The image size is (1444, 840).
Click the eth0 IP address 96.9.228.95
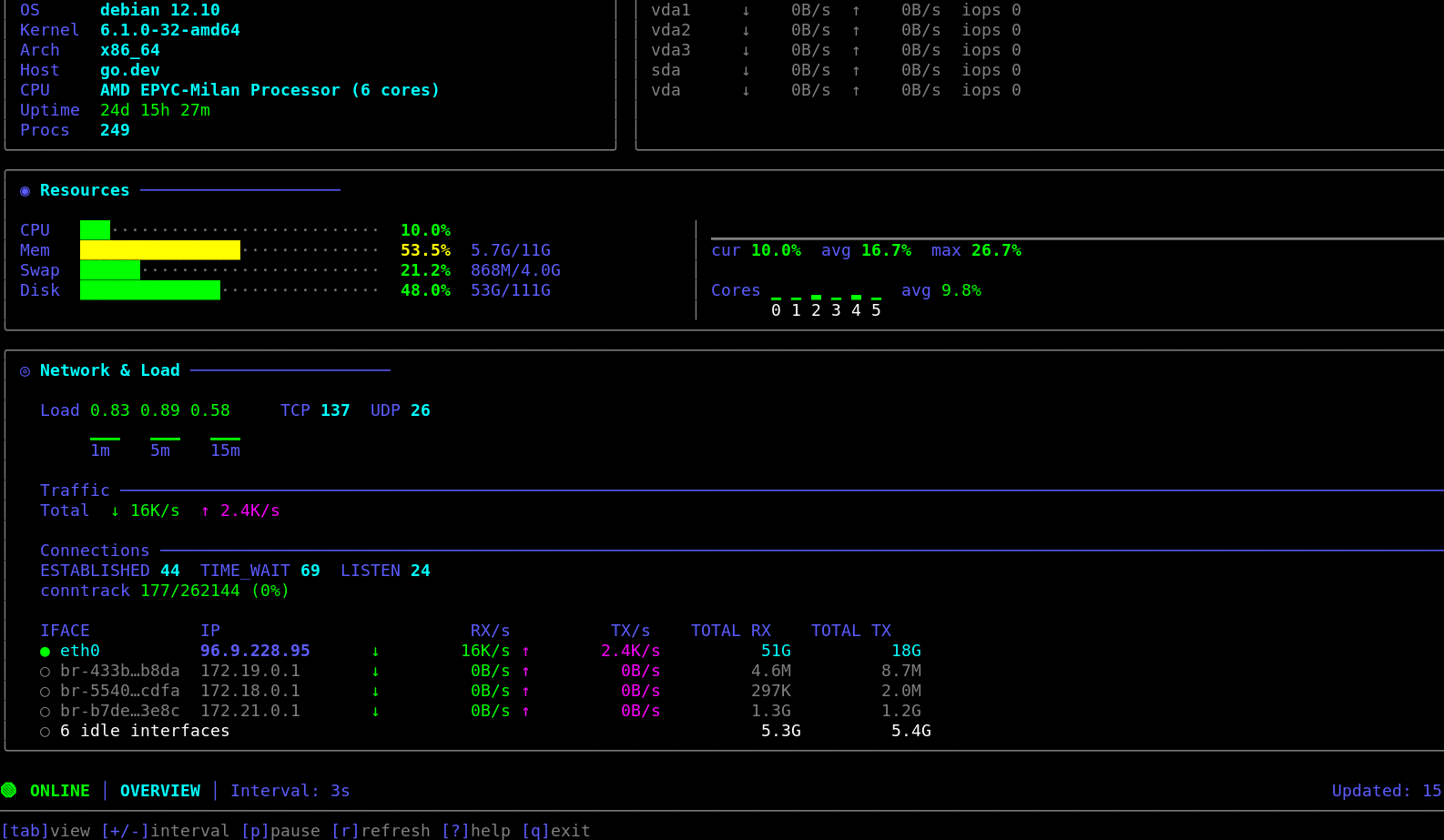(255, 651)
